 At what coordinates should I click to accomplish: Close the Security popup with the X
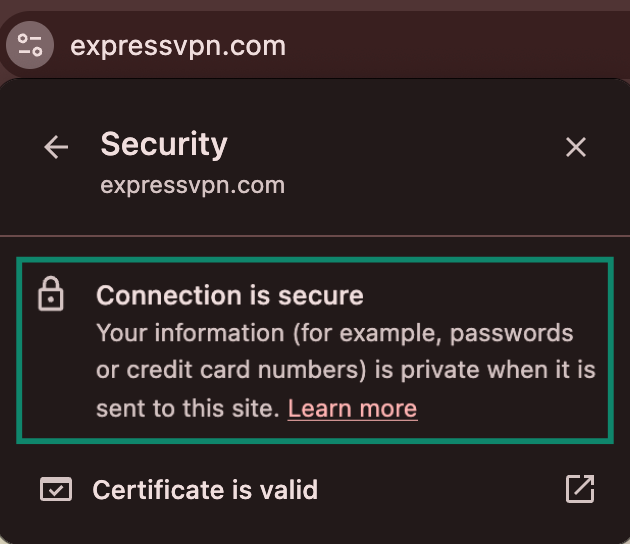pyautogui.click(x=576, y=148)
